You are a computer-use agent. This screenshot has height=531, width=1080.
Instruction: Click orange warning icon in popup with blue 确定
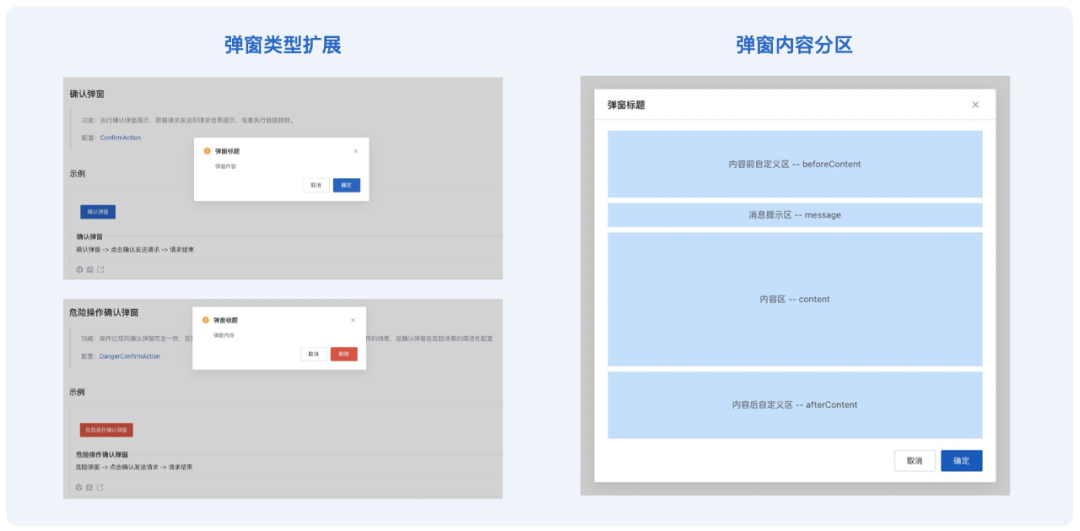coord(207,151)
